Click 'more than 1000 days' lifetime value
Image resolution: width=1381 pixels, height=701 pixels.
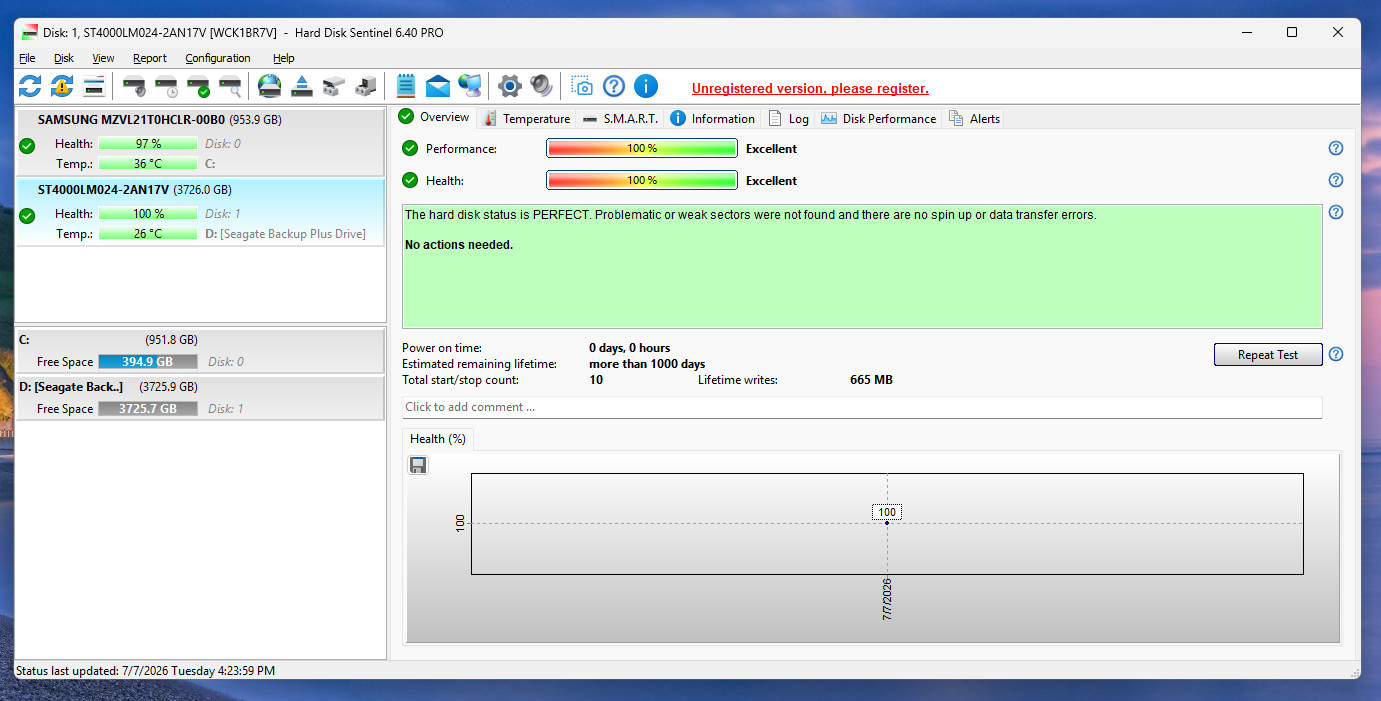coord(647,364)
